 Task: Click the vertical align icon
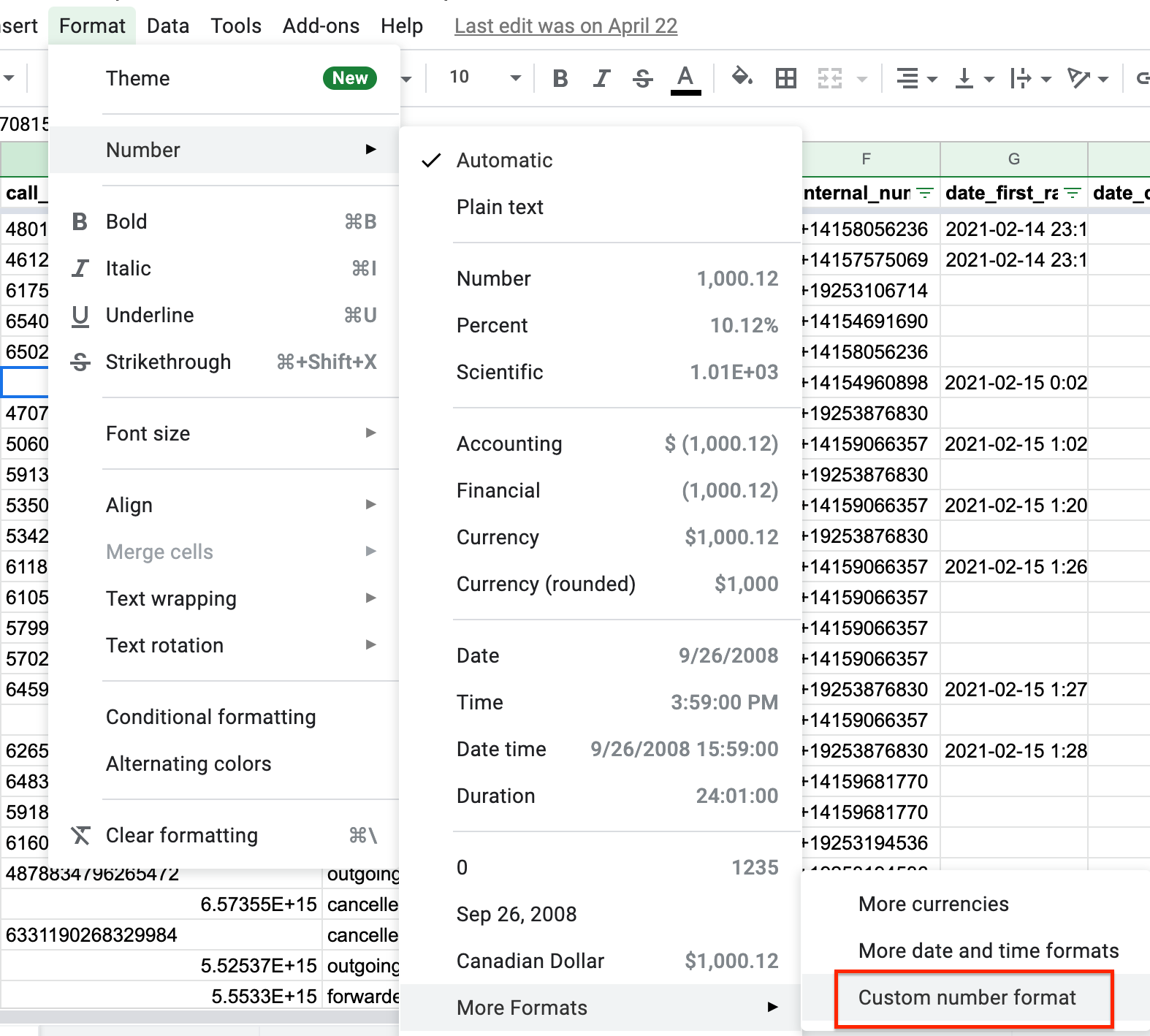[x=964, y=77]
